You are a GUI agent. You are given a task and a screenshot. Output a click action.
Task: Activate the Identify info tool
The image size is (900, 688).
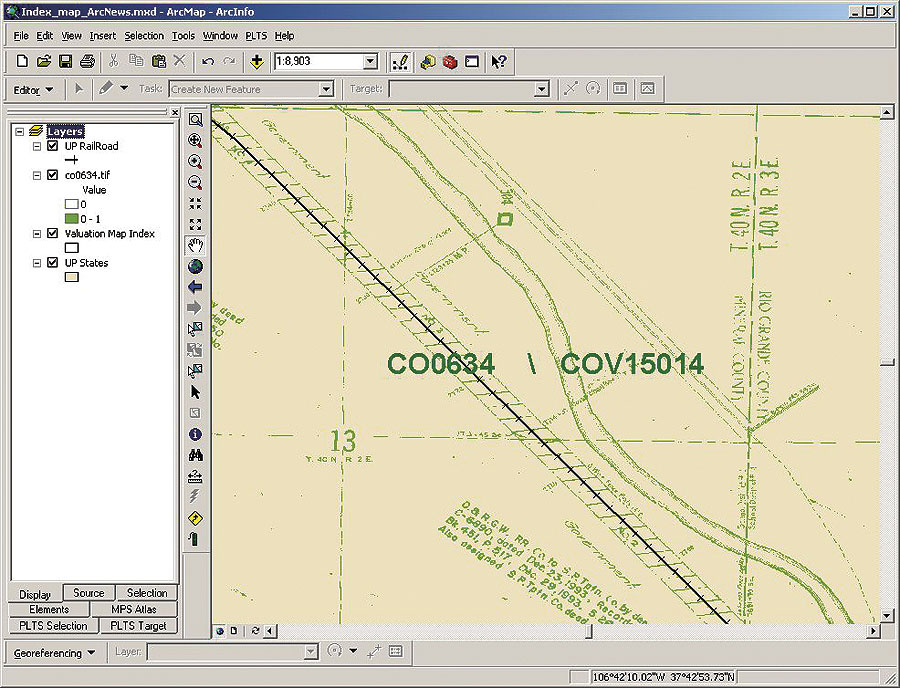(195, 434)
